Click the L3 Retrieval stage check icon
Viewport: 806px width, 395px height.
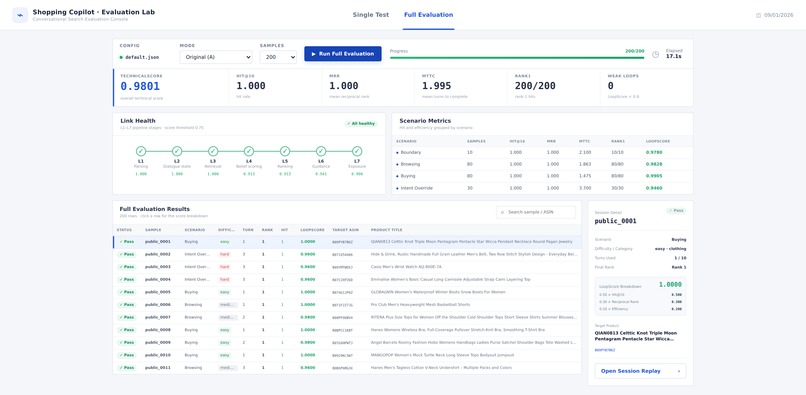point(213,151)
